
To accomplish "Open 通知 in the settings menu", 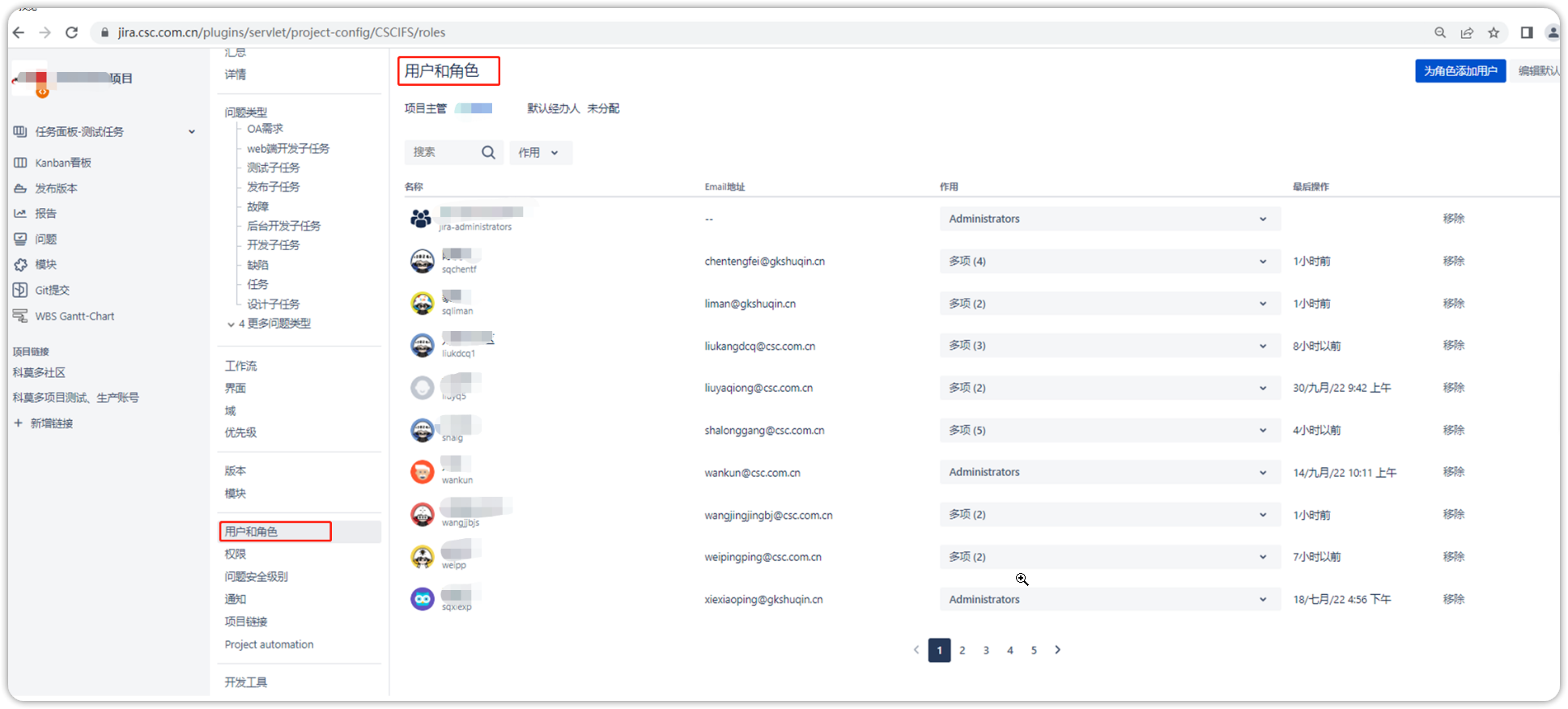I will [x=236, y=599].
